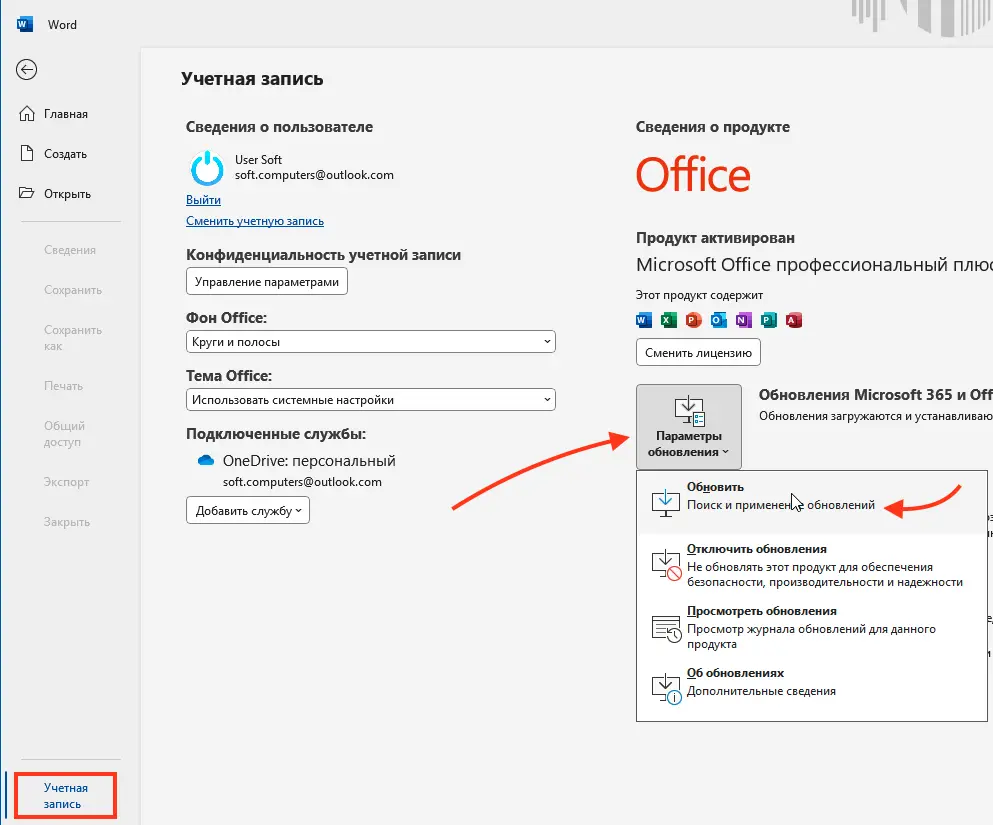Select Сохранить in the sidebar
This screenshot has height=825, width=993.
click(x=73, y=289)
